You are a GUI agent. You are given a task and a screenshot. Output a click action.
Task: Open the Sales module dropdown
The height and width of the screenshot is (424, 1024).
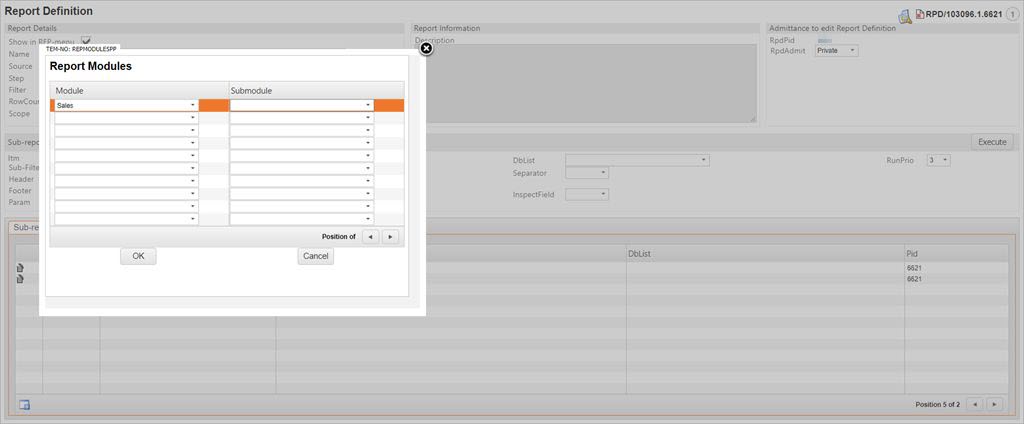pyautogui.click(x=192, y=105)
